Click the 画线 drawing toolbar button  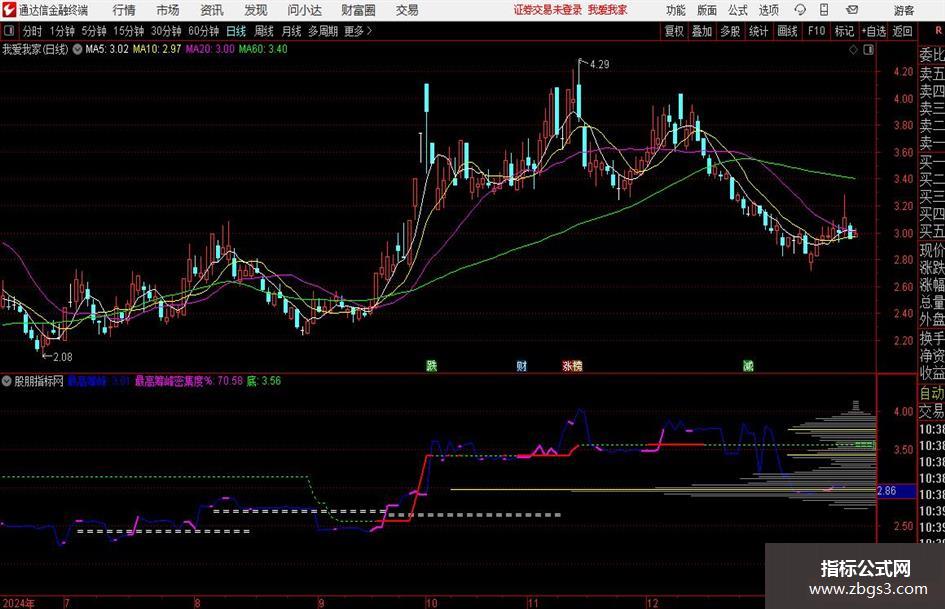tap(788, 31)
